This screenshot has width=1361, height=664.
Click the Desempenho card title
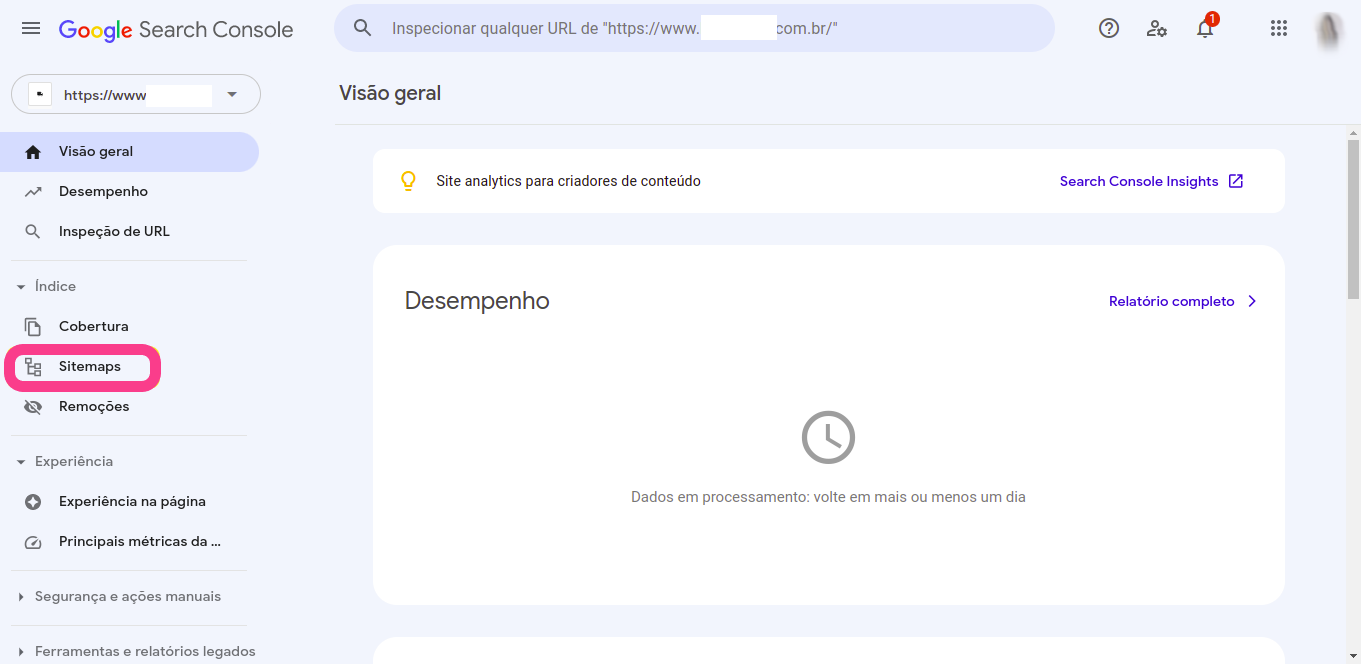click(x=477, y=301)
